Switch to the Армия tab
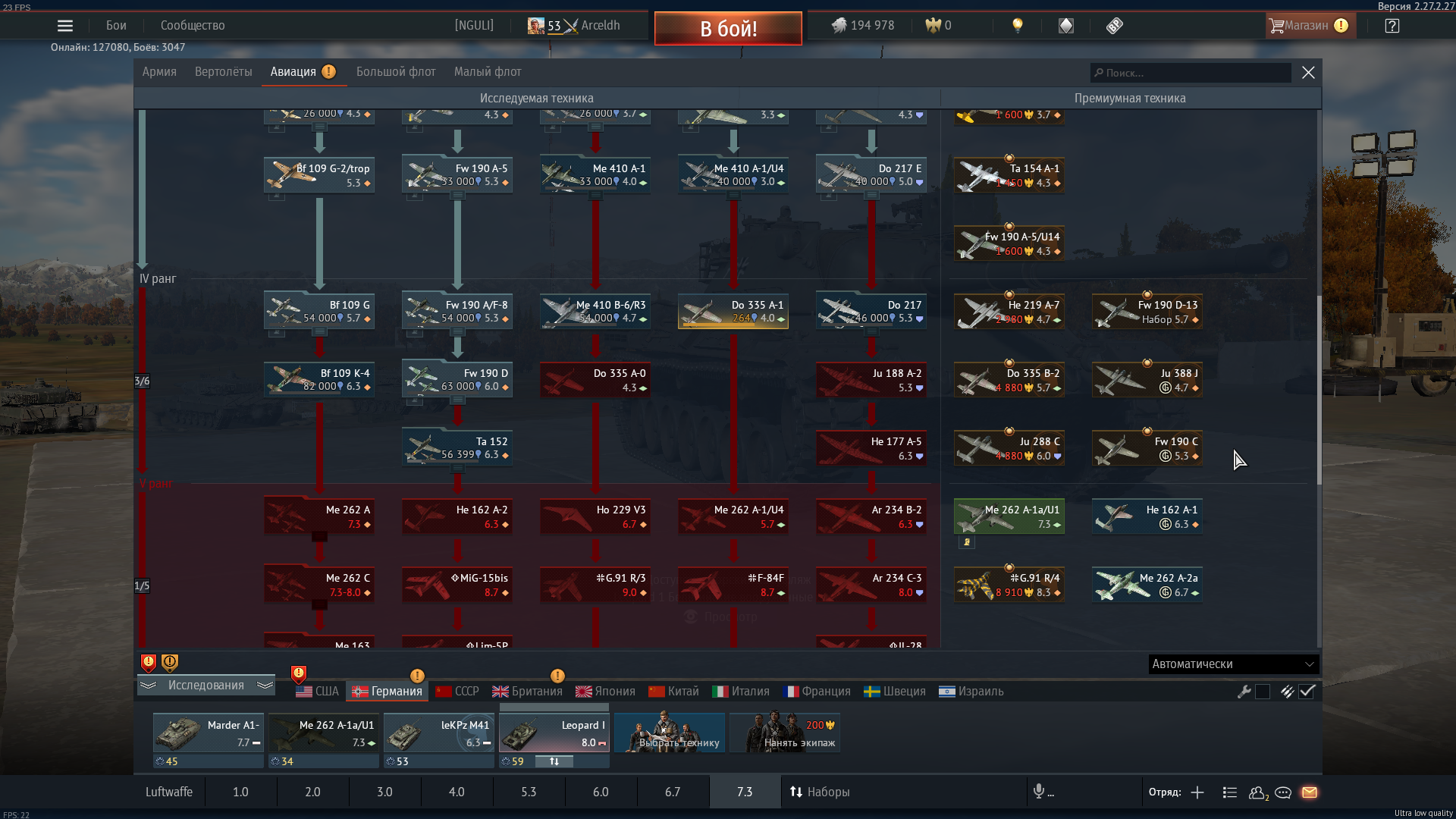This screenshot has height=819, width=1456. tap(159, 72)
